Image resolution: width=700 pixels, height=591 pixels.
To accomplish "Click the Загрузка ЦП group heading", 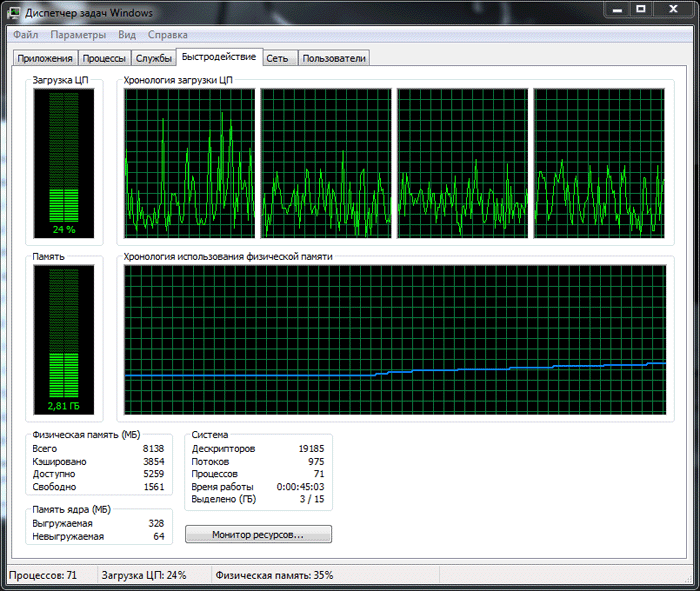I will tap(60, 80).
